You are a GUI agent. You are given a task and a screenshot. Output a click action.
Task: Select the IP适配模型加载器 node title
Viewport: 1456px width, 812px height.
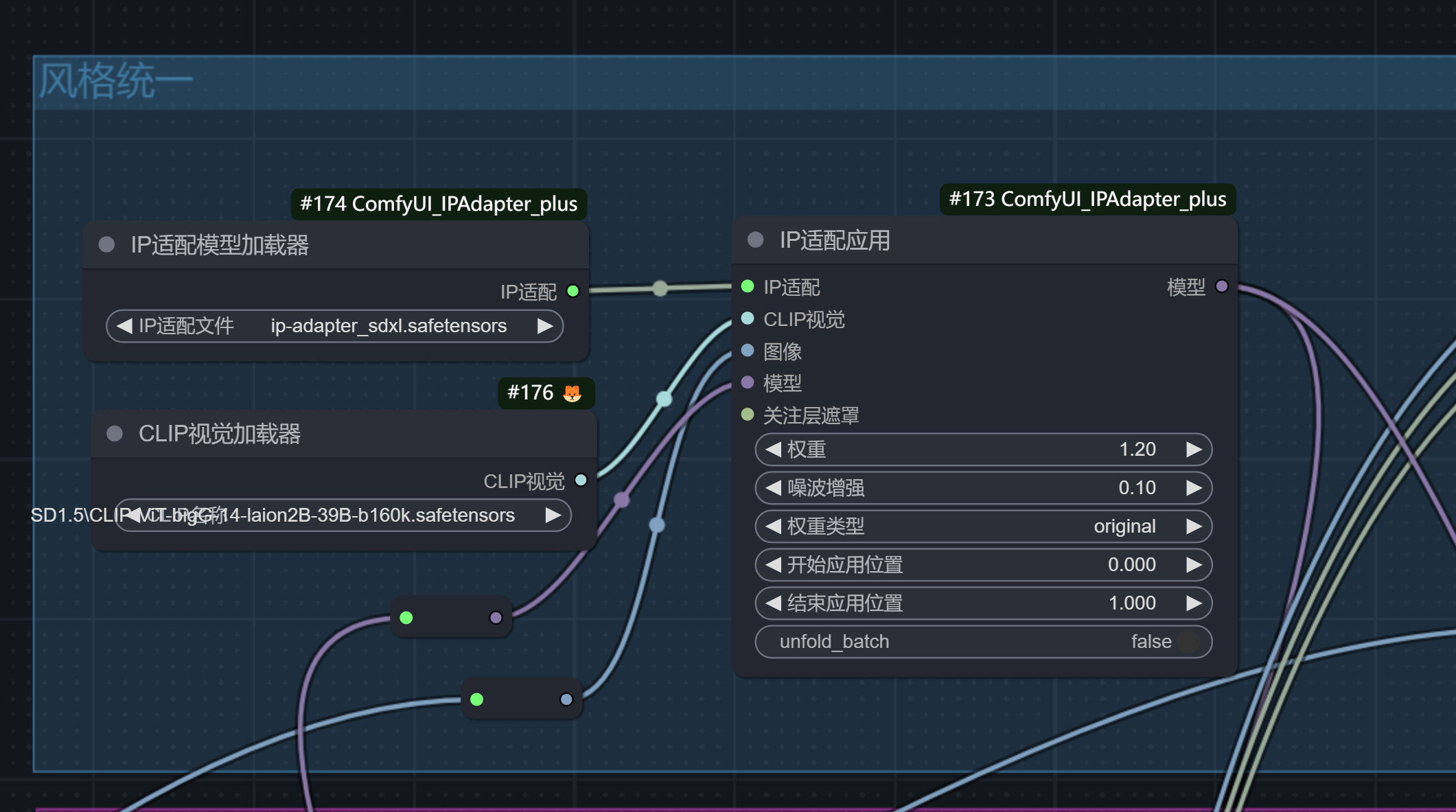coord(220,245)
